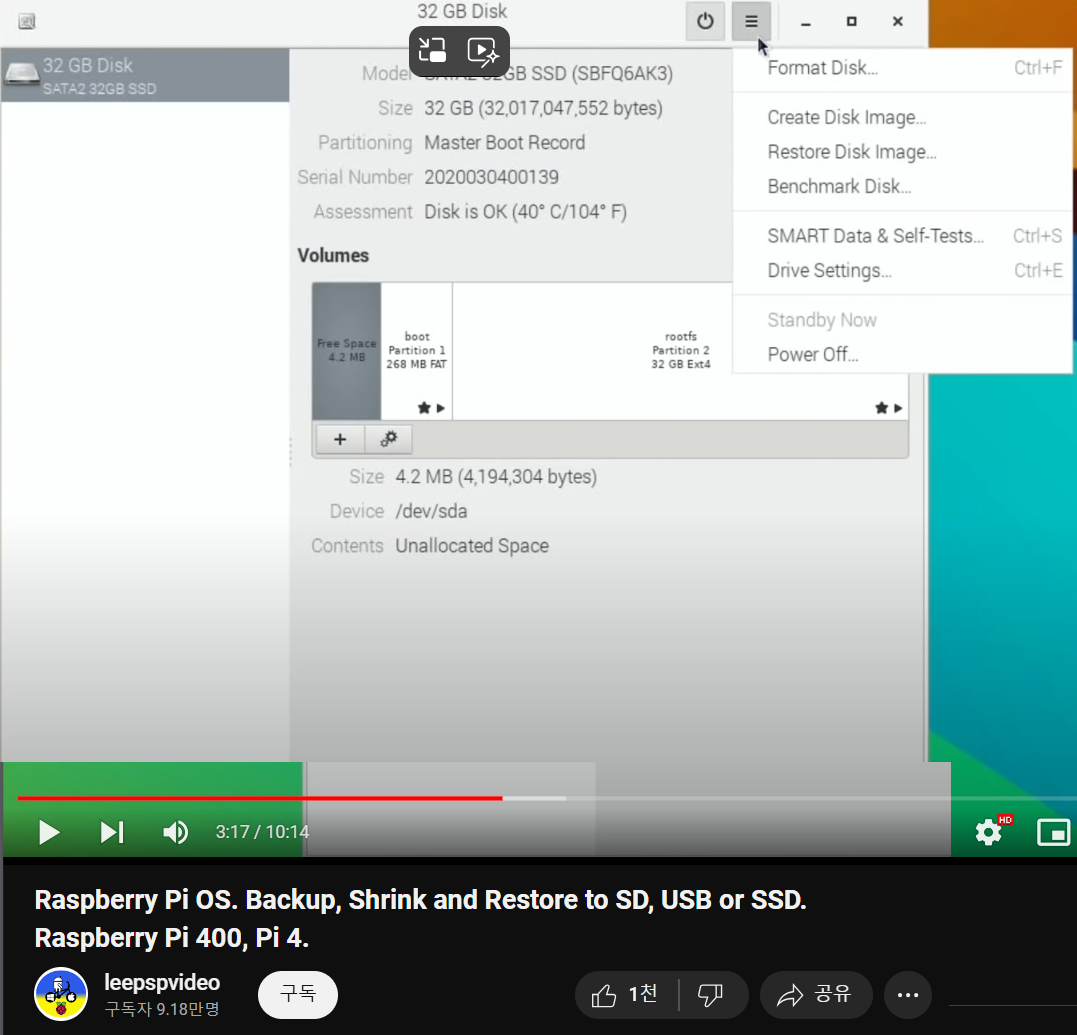Select Restore Disk Image option

click(x=851, y=152)
